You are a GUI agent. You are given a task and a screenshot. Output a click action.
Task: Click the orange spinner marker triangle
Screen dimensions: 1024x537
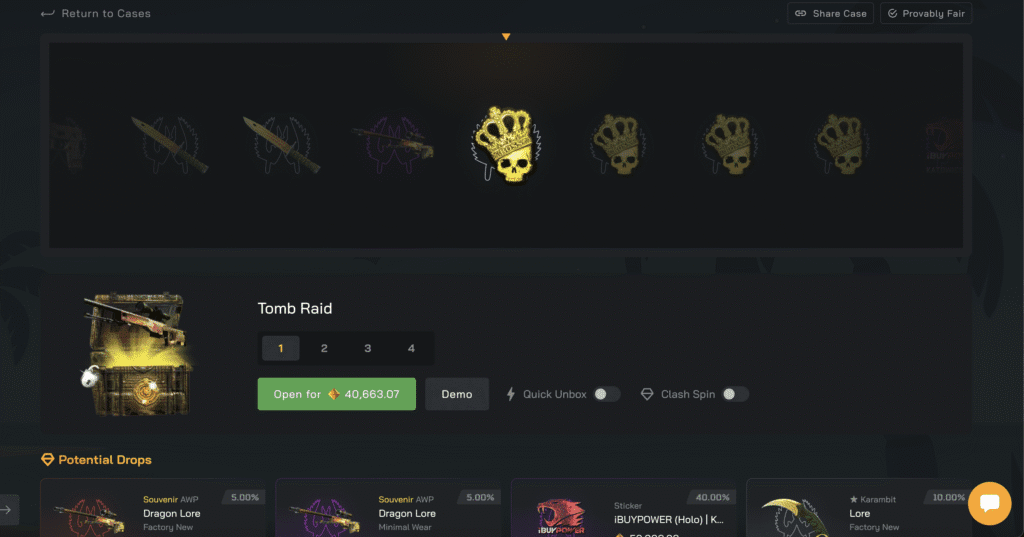(506, 37)
